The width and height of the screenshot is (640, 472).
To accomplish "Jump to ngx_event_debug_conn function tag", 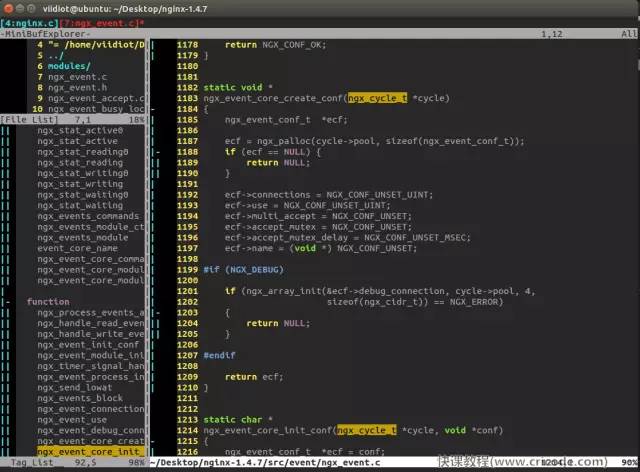I will 91,431.
